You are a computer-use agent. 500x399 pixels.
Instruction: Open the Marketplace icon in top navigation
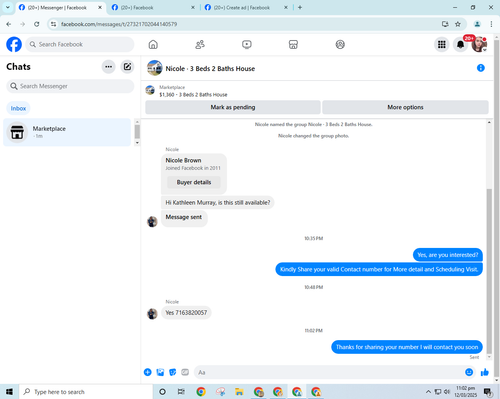pos(293,44)
